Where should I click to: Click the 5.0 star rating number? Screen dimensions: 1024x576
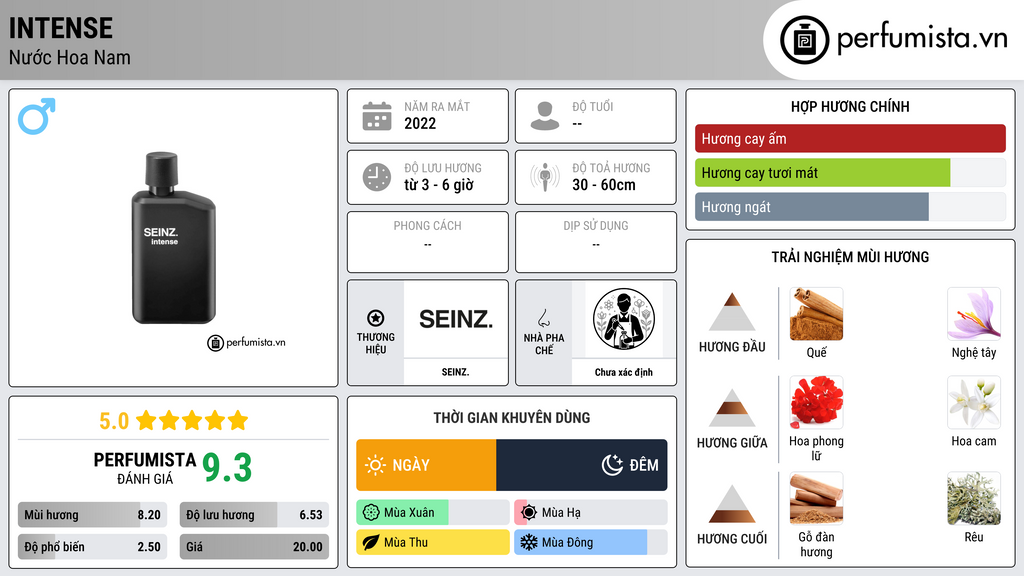click(x=114, y=421)
